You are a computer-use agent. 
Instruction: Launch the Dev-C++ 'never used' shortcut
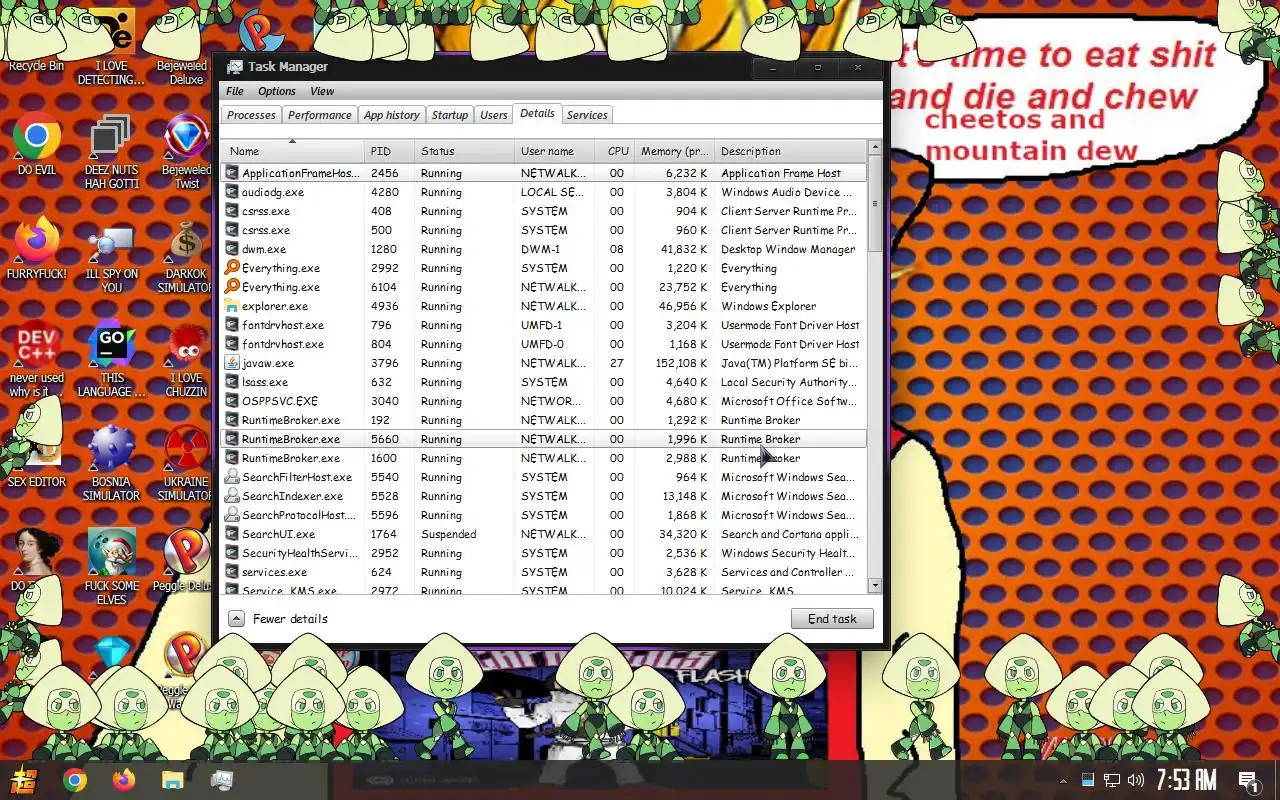tap(37, 360)
